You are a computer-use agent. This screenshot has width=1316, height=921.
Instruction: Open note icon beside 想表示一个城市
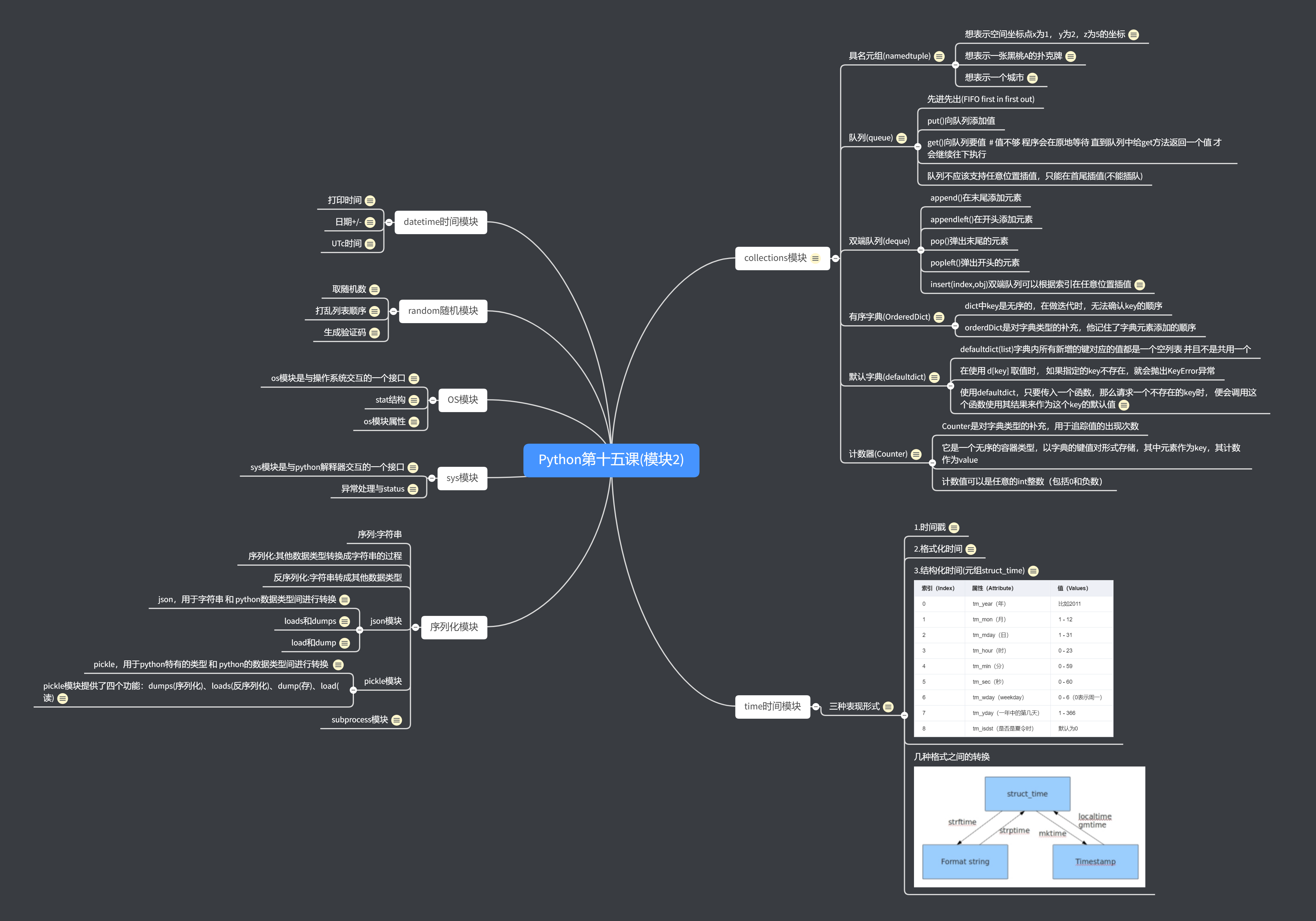(1032, 78)
